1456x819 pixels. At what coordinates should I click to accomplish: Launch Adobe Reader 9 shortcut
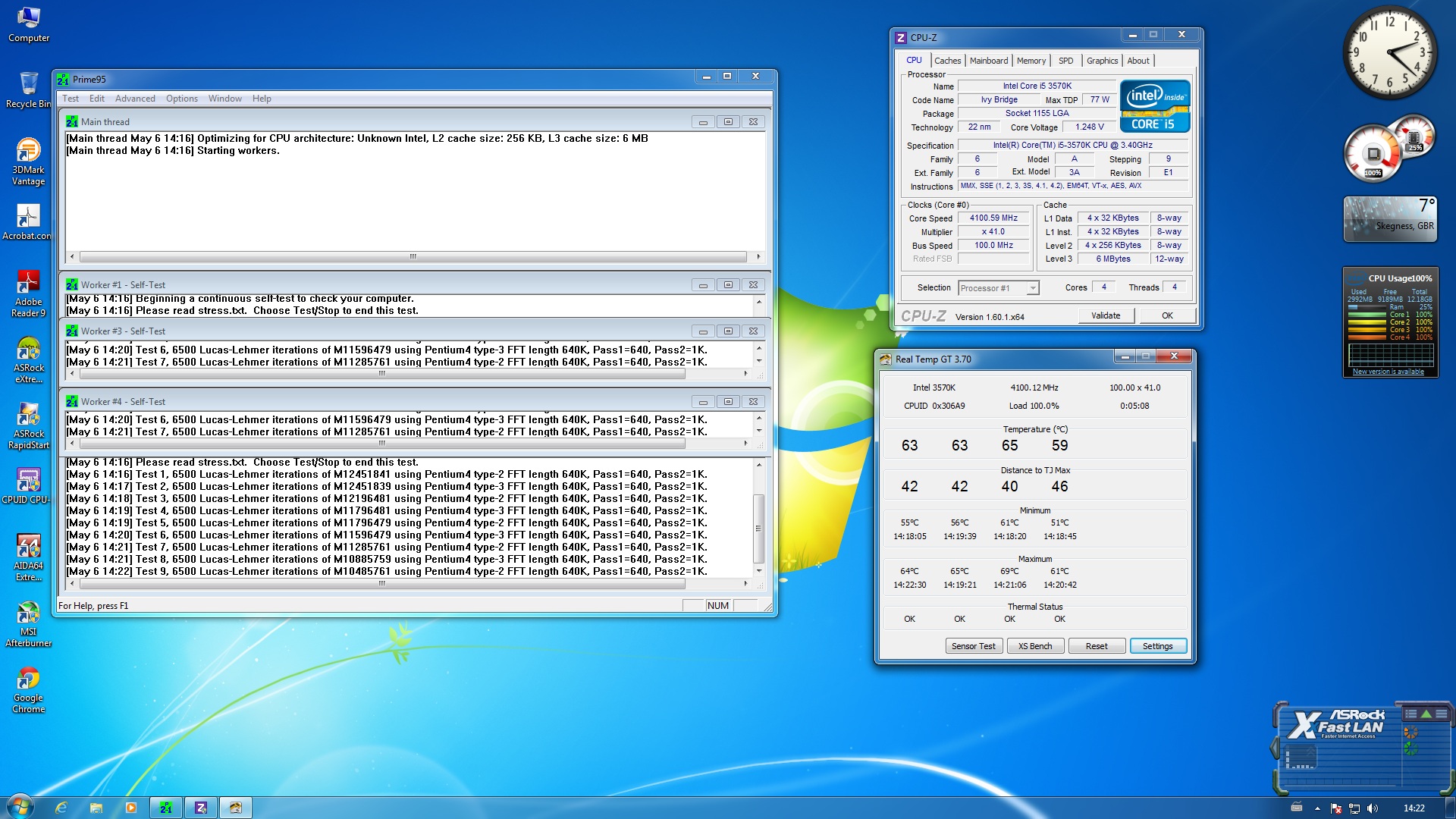point(28,293)
